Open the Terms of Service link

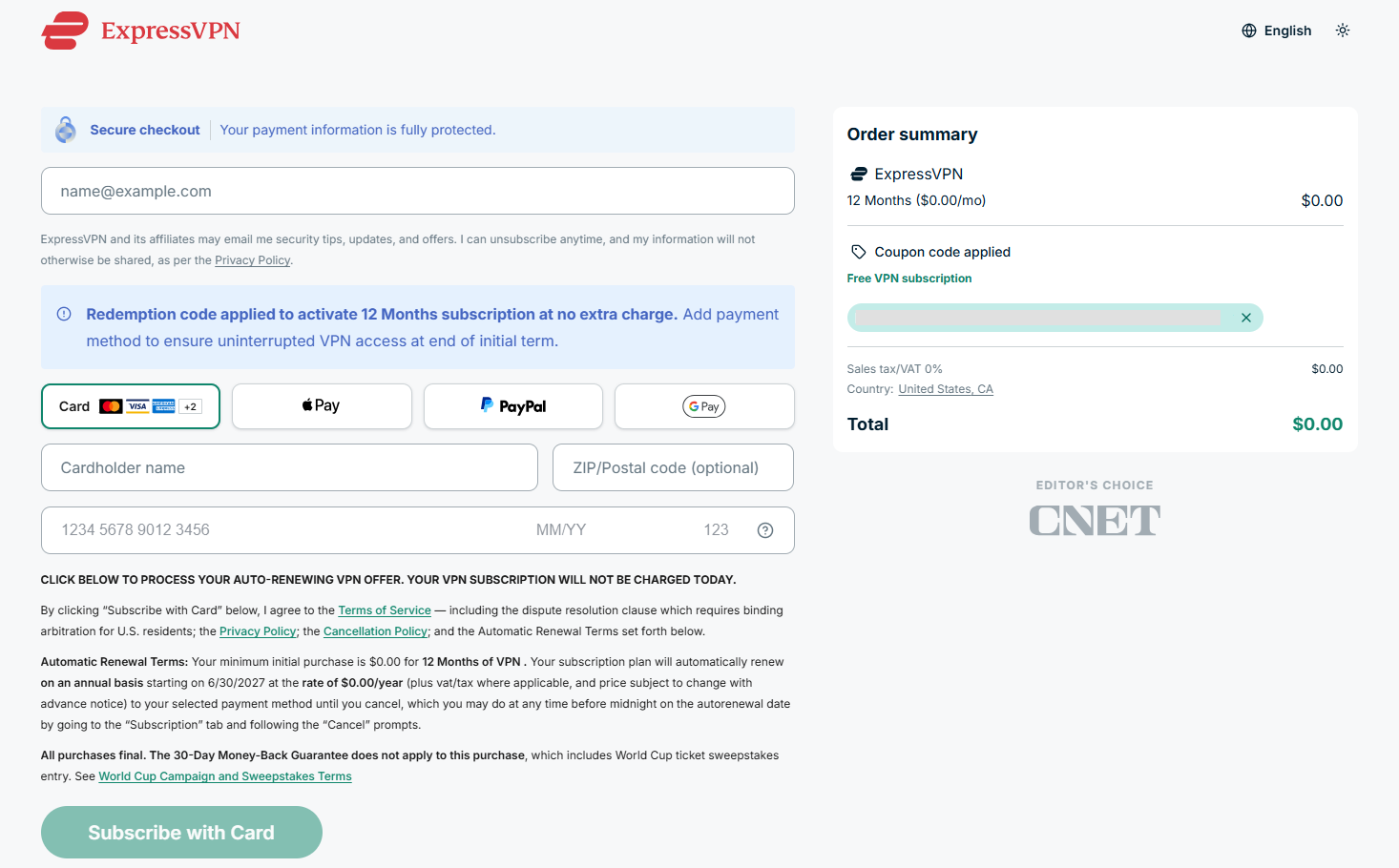pos(385,610)
